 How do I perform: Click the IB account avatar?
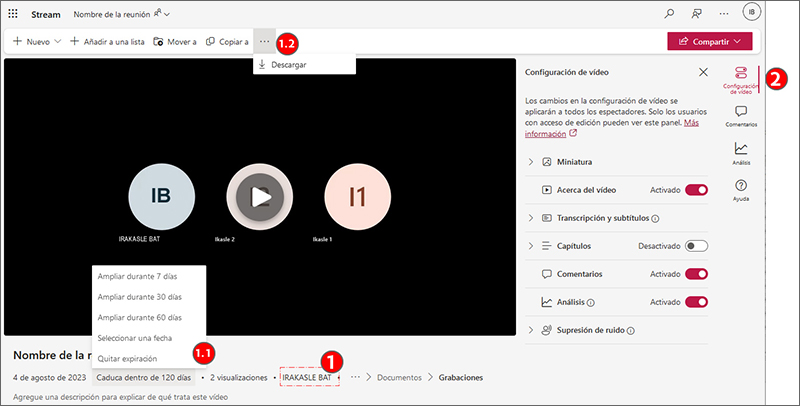pyautogui.click(x=752, y=13)
